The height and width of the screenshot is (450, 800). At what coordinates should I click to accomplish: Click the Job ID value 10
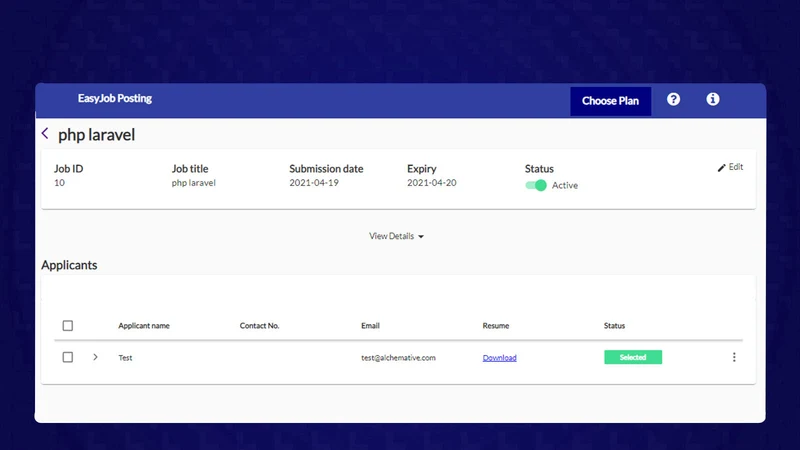pos(59,183)
